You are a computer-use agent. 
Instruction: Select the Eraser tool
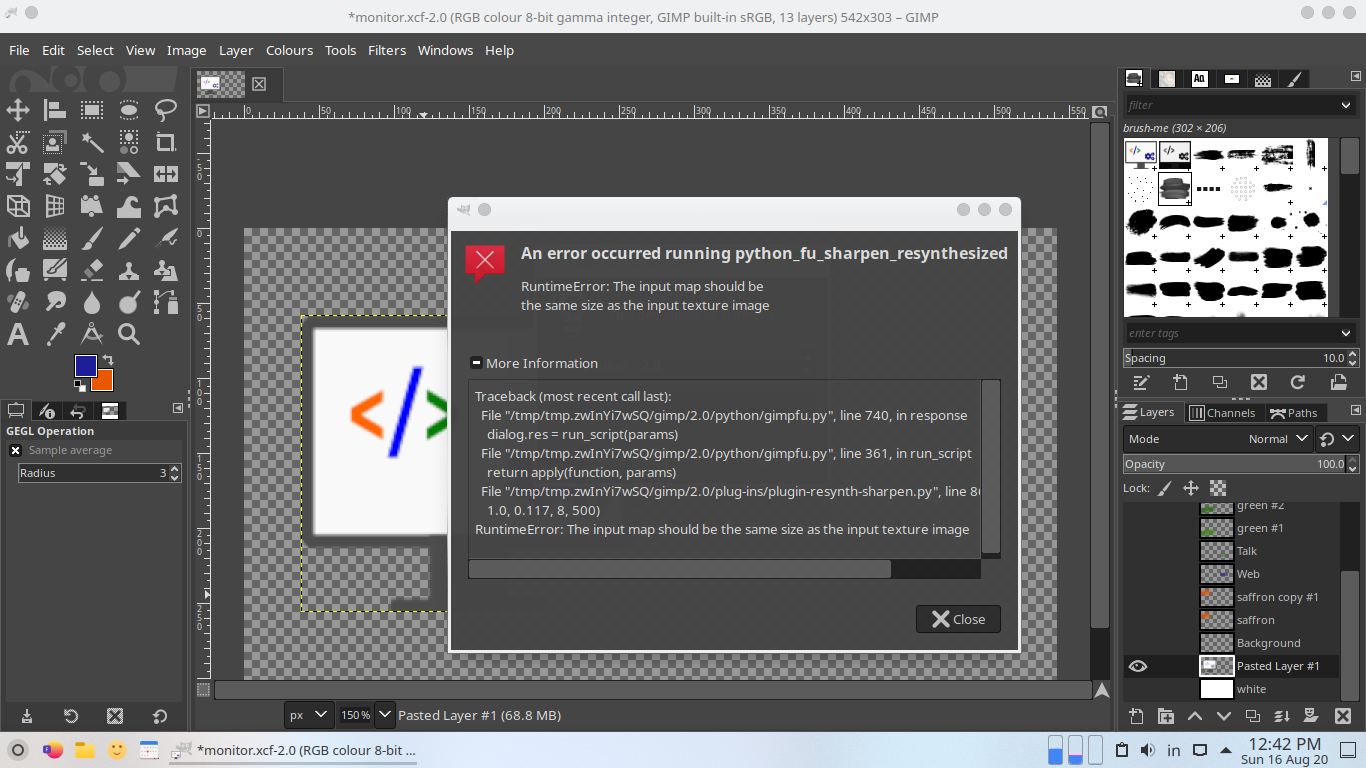coord(92,270)
